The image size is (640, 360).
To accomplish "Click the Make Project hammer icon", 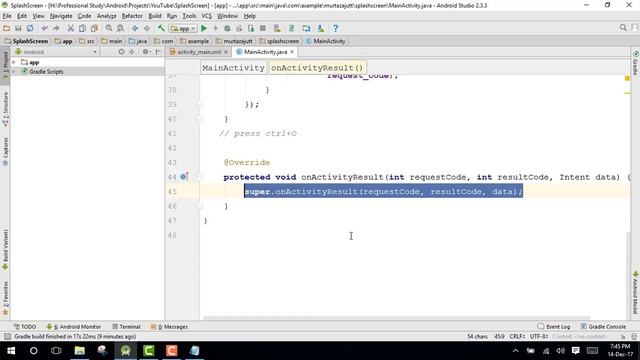I will (161, 28).
